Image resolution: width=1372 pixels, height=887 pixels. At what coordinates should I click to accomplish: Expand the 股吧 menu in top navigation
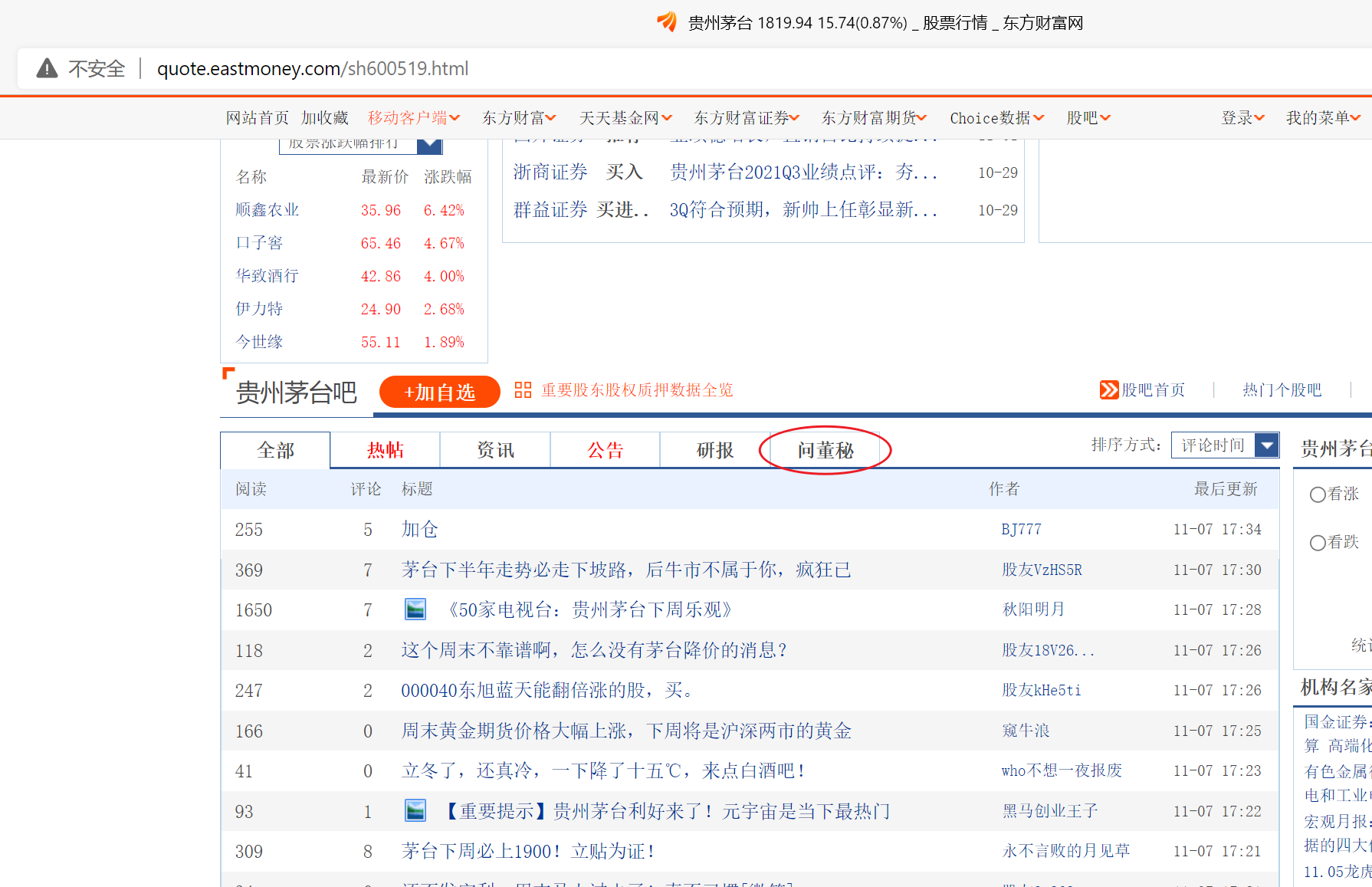[x=1088, y=118]
